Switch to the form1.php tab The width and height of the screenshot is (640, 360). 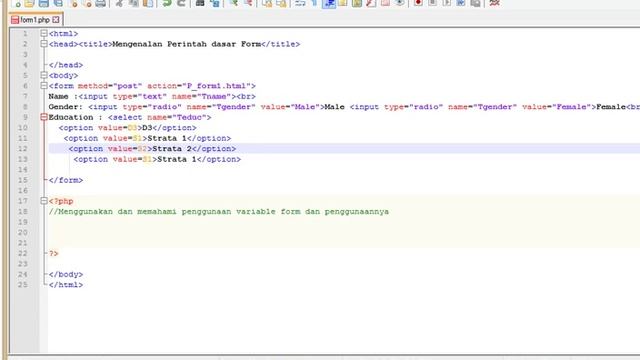coord(35,20)
